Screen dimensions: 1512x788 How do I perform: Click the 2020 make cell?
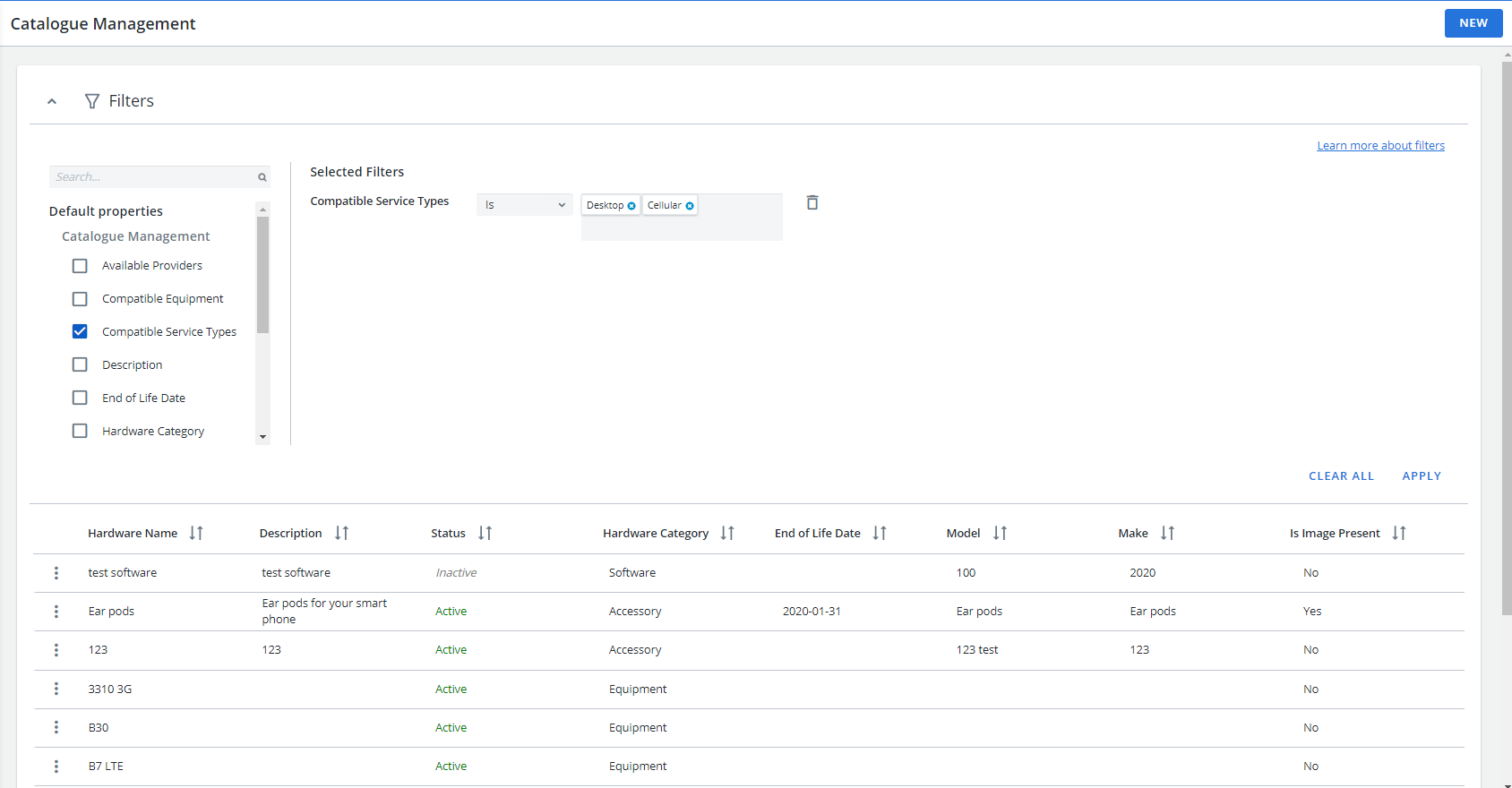pos(1142,573)
